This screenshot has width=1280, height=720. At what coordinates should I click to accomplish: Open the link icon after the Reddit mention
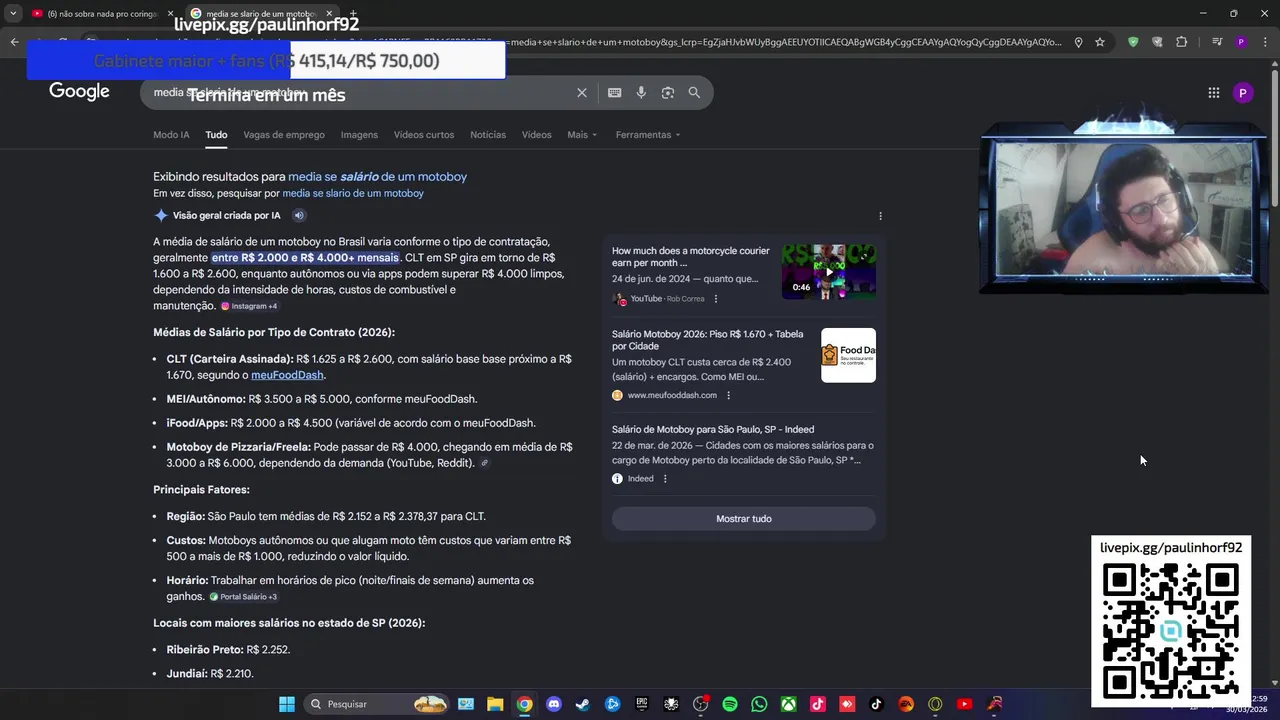coord(485,463)
